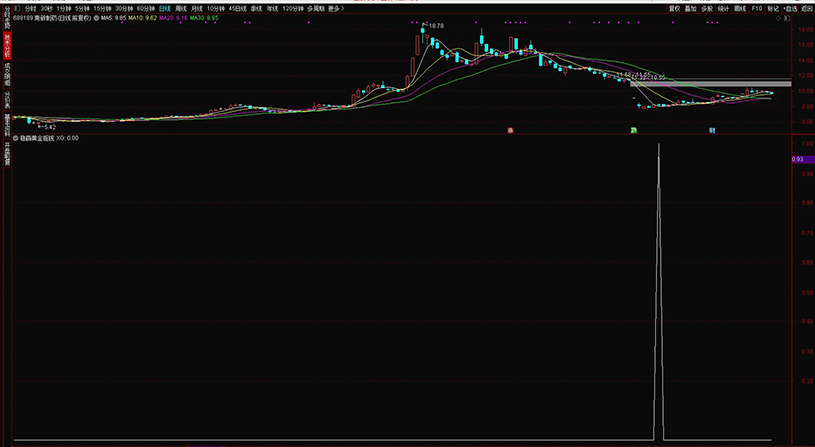This screenshot has width=815, height=447.
Task: Click the purple 0.93 value marker on axis
Action: tap(798, 159)
